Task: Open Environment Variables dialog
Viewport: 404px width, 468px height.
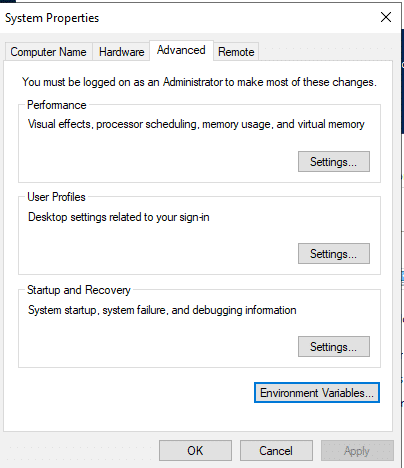Action: point(317,393)
